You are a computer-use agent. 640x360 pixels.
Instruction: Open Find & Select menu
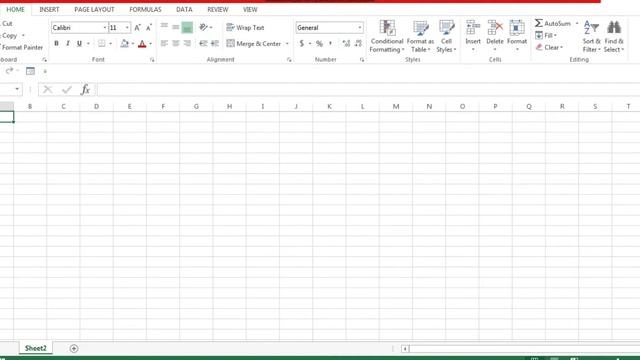(x=614, y=36)
